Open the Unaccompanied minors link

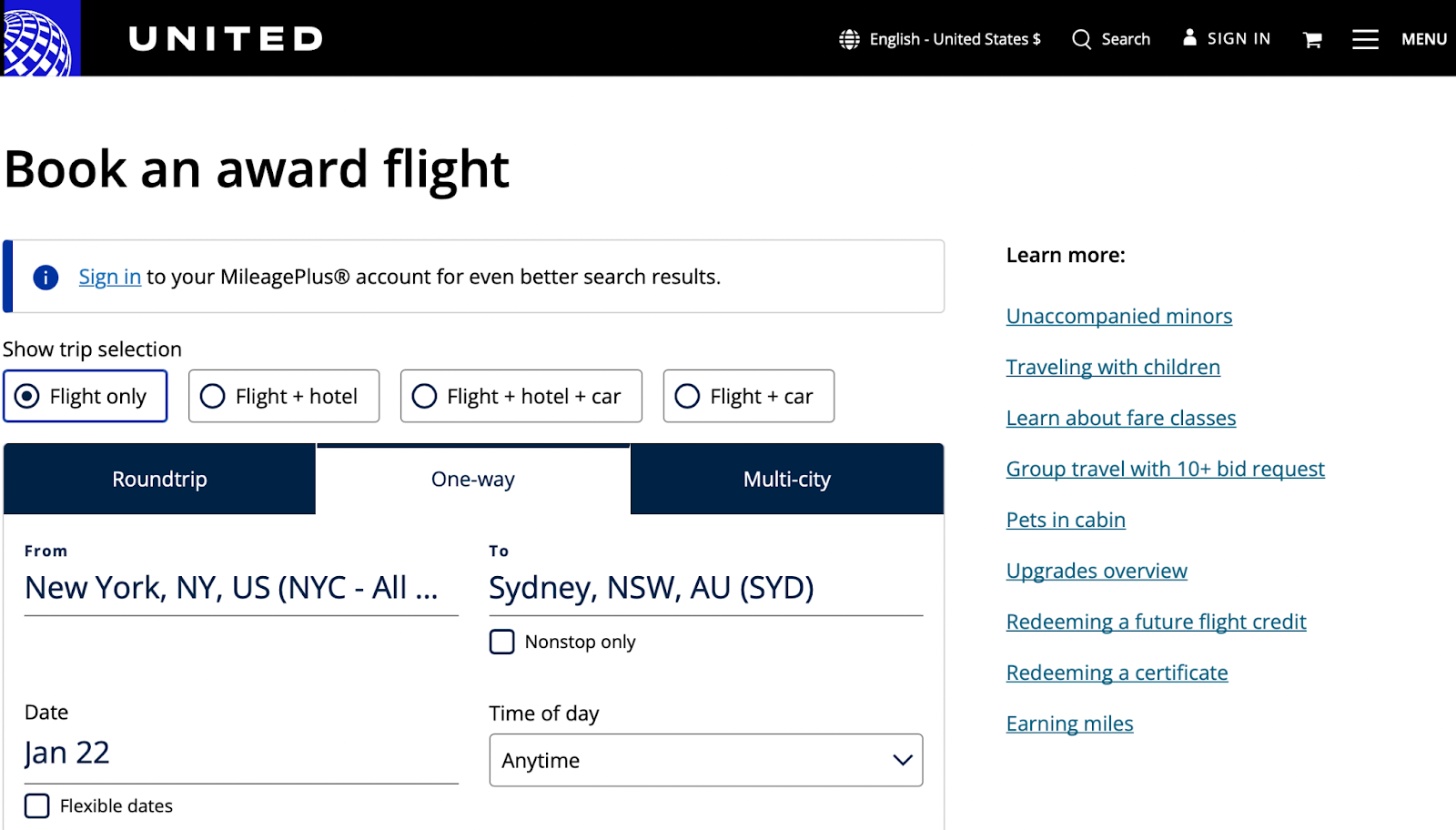(1118, 317)
